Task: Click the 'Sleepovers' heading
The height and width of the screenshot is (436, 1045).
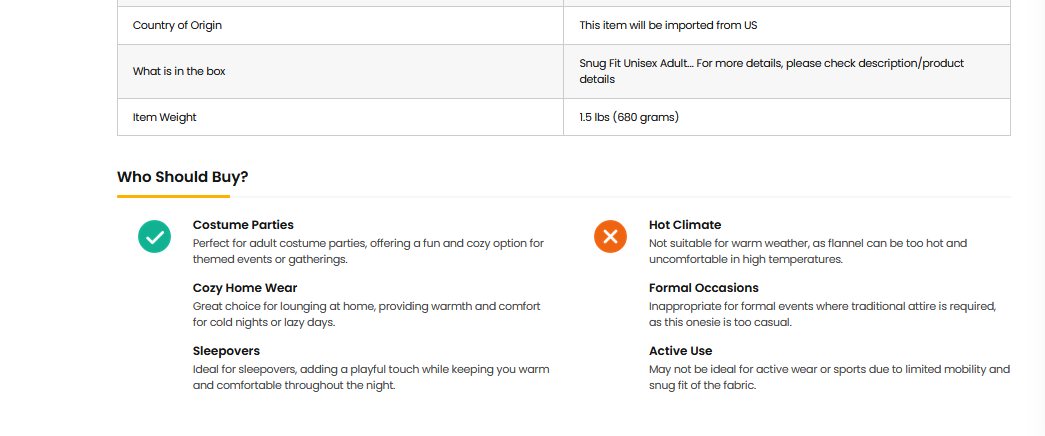Action: [226, 351]
